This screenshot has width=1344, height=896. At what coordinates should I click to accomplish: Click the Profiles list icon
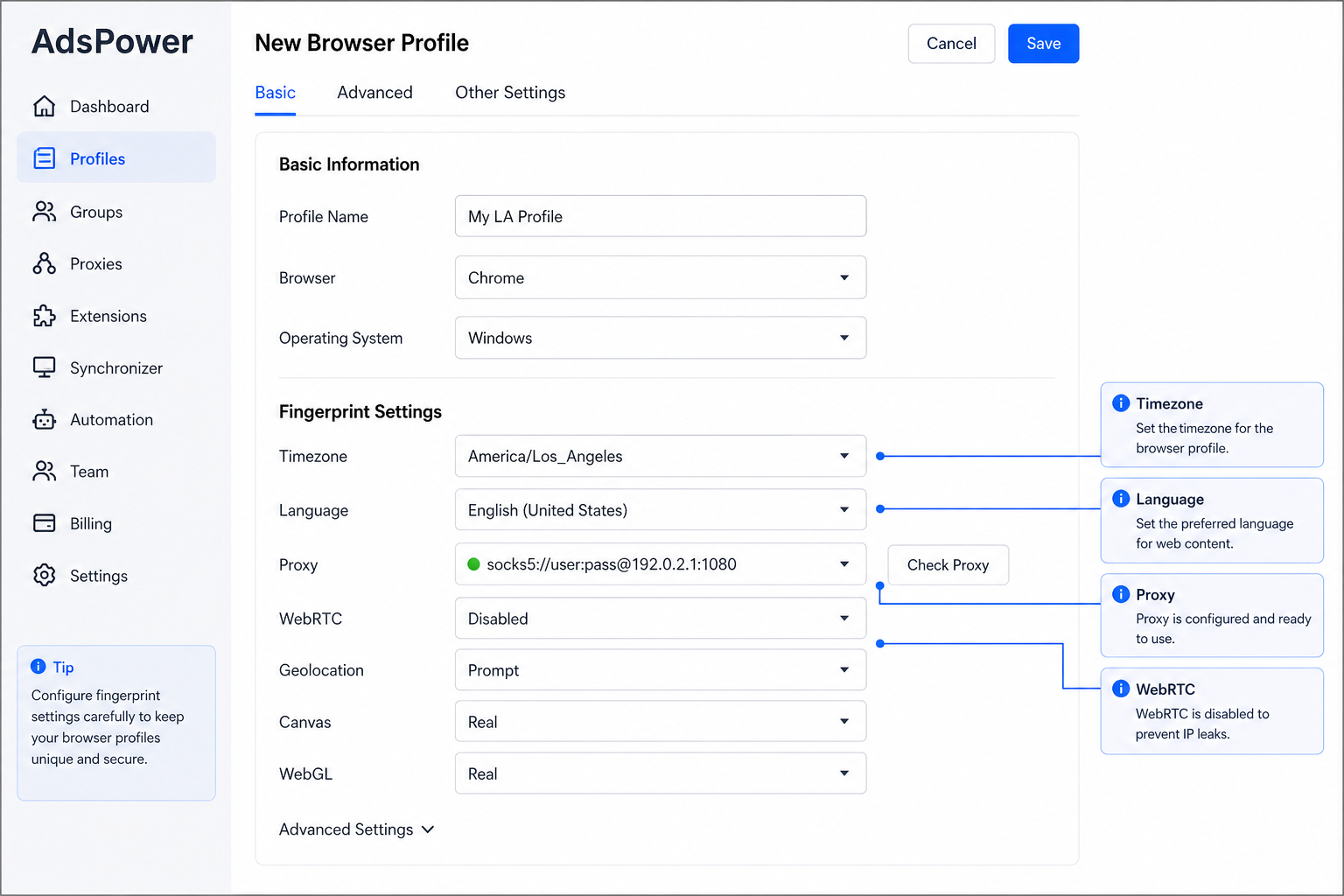pyautogui.click(x=45, y=158)
